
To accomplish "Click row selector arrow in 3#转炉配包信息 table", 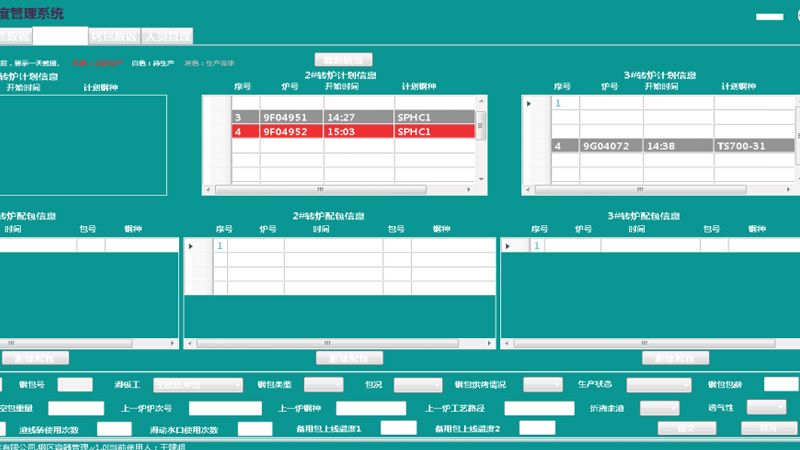I will (x=508, y=245).
